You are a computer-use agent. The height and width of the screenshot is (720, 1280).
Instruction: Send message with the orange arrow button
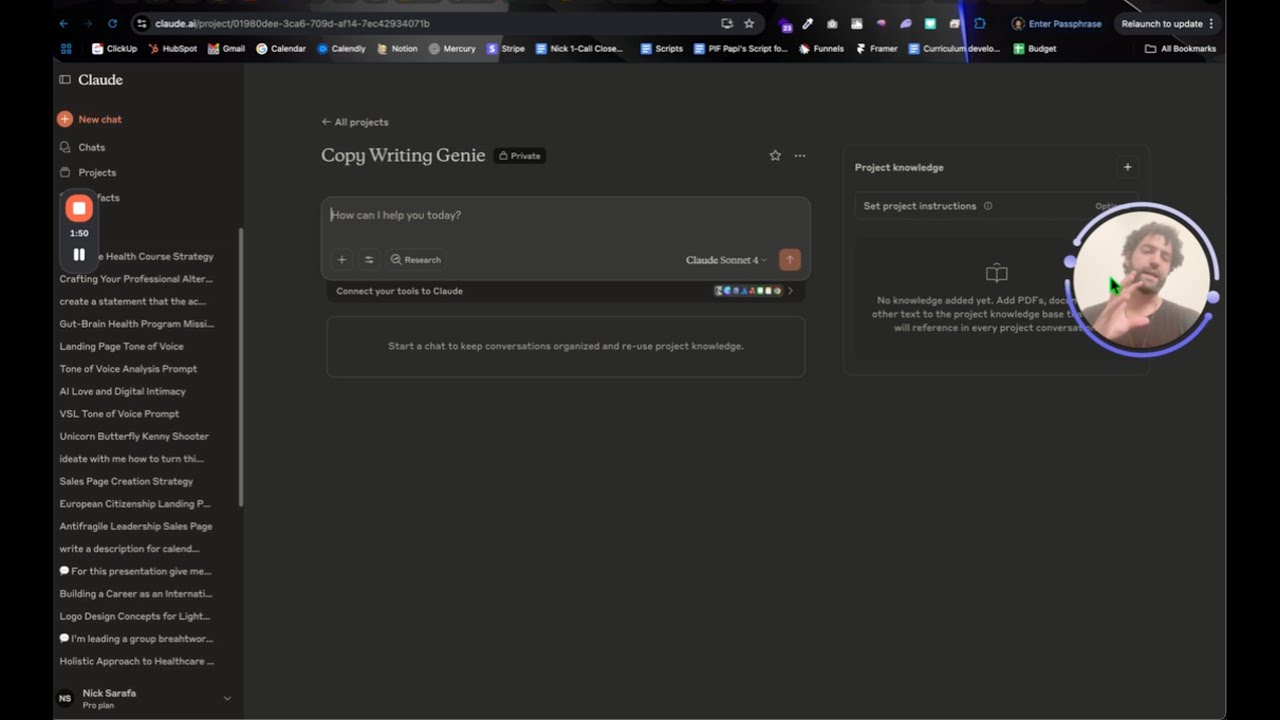[x=790, y=260]
